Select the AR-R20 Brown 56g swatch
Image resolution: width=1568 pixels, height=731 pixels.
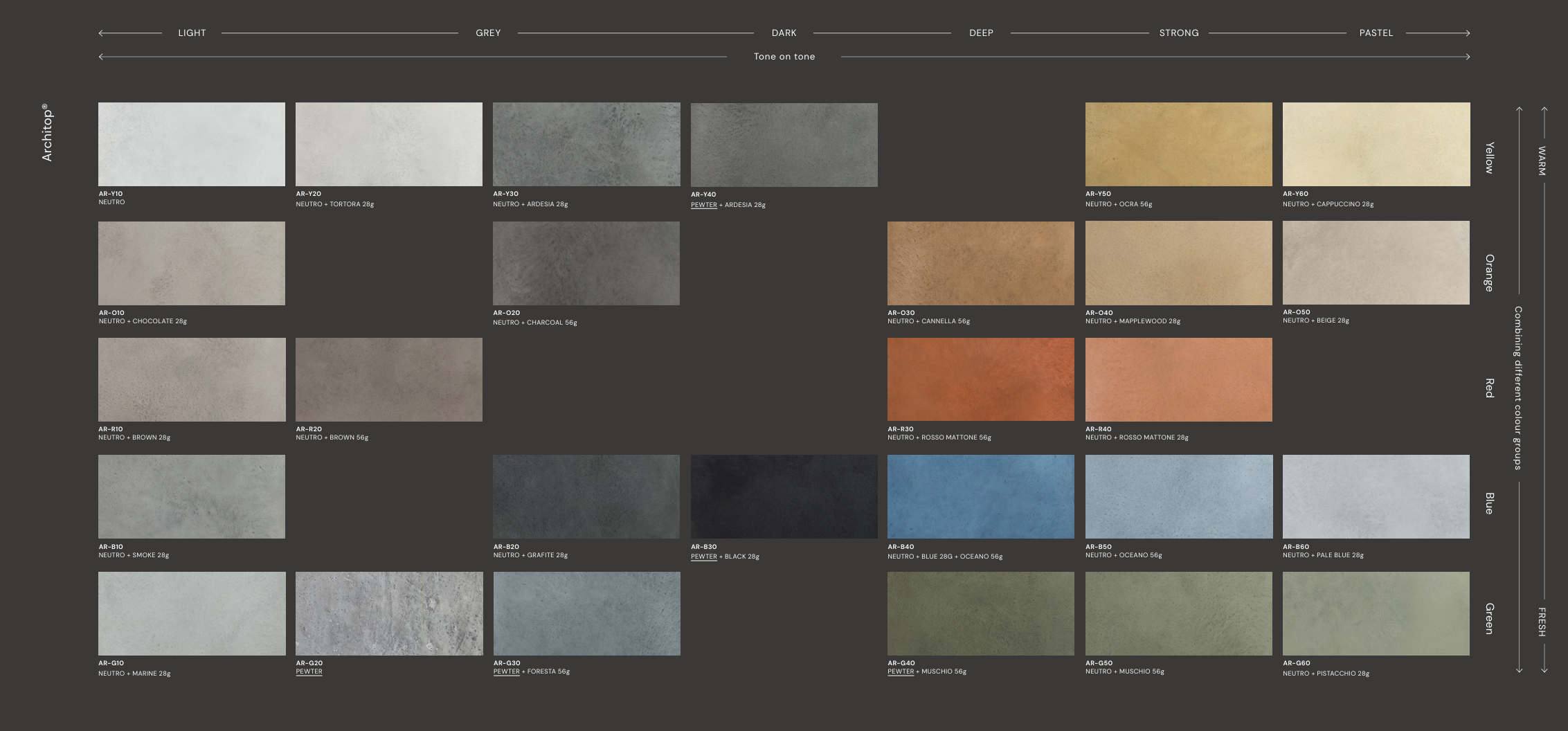[x=389, y=379]
